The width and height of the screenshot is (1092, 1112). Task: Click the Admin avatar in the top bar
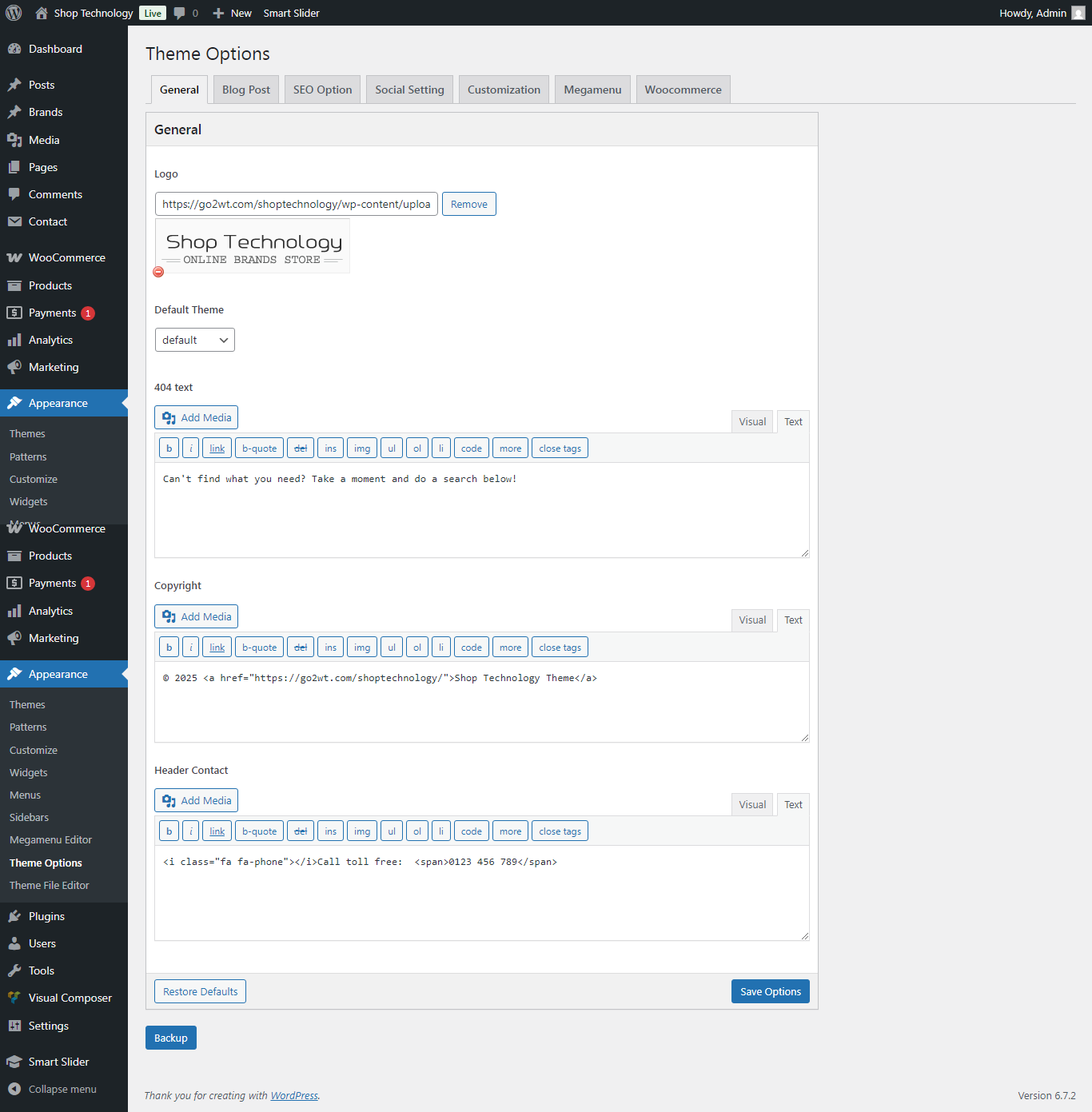coord(1078,13)
